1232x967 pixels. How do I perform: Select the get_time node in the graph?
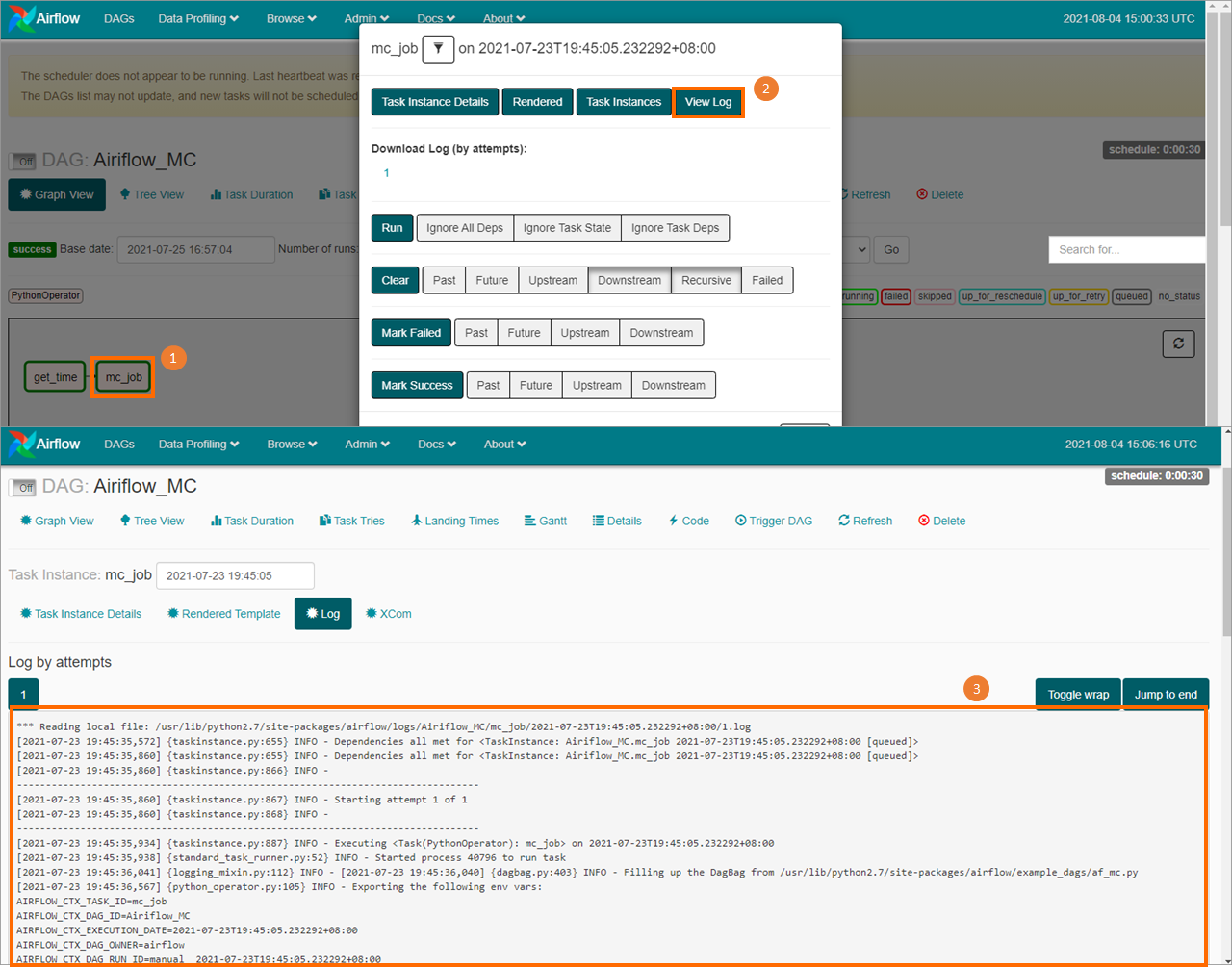[56, 377]
